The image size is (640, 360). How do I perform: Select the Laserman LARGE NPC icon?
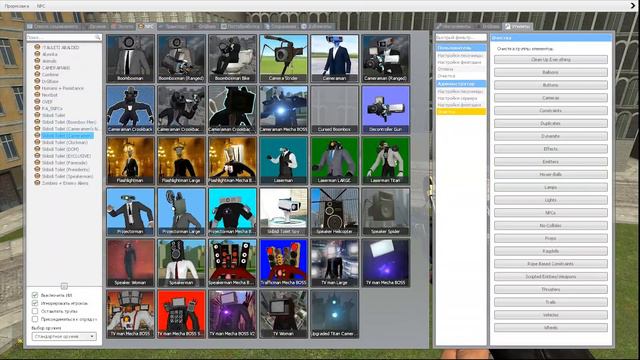(x=334, y=160)
